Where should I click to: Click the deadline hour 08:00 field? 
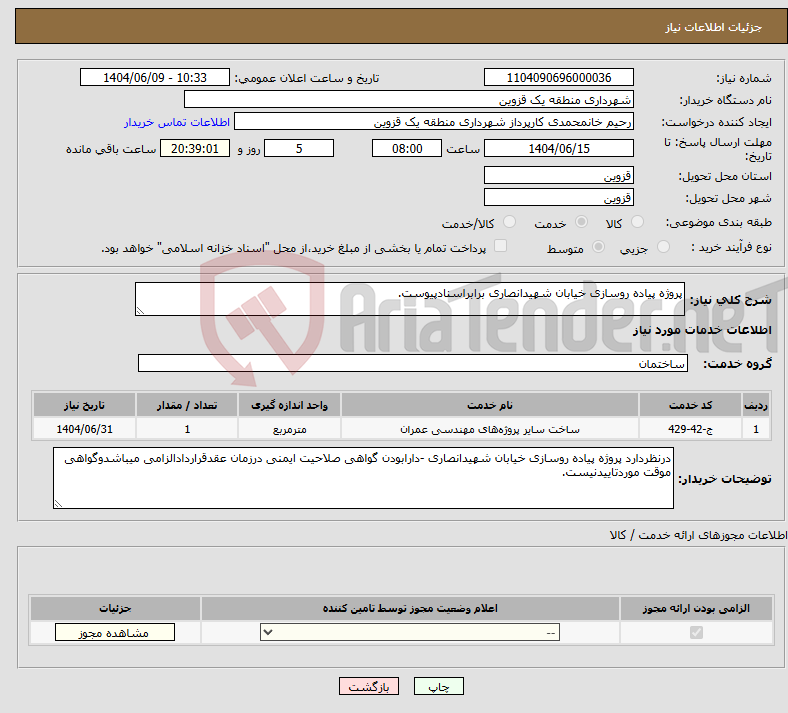coord(407,148)
